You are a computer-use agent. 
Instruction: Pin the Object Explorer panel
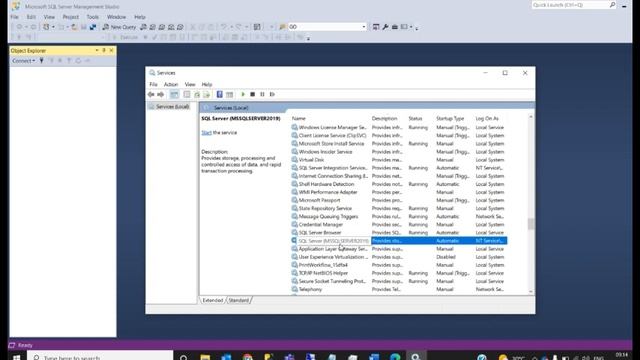104,51
